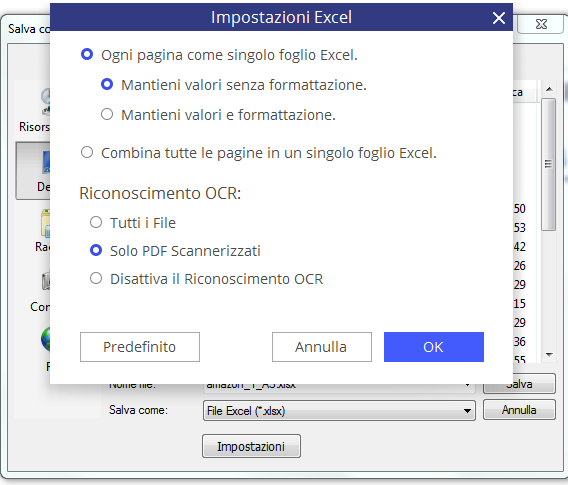The height and width of the screenshot is (485, 568).
Task: Close the Impostazioni Excel dialog with X
Action: click(499, 17)
